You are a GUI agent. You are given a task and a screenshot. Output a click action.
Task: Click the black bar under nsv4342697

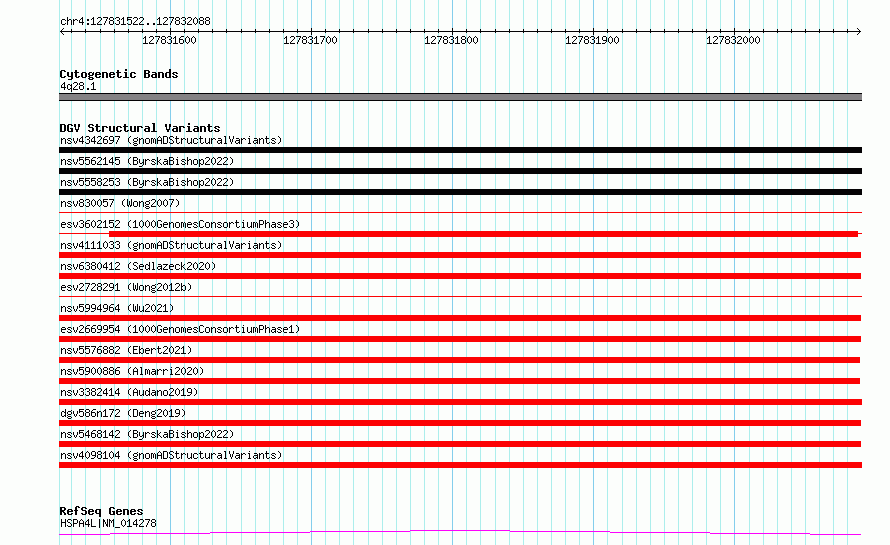(460, 150)
